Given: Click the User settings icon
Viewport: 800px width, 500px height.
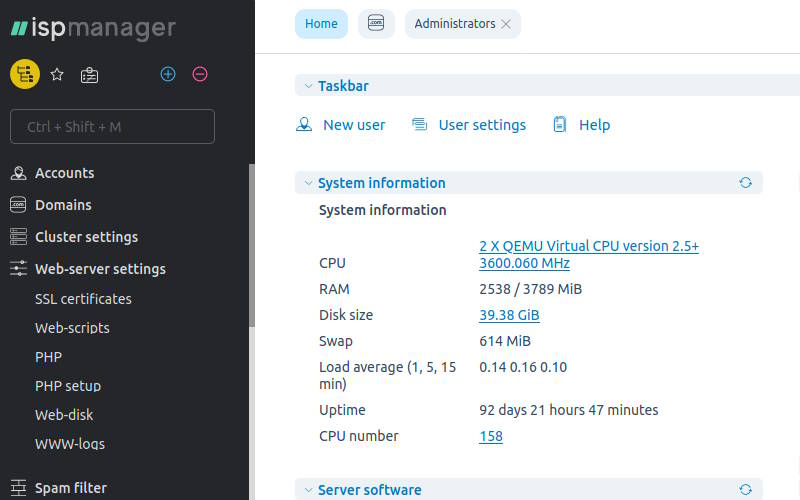Looking at the screenshot, I should click(419, 124).
